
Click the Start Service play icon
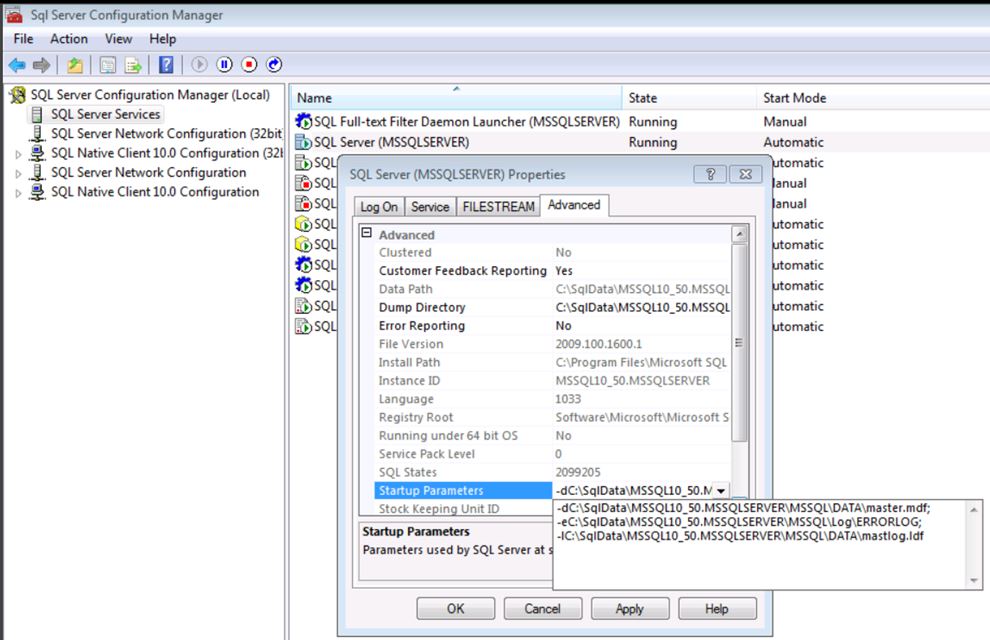pos(199,64)
